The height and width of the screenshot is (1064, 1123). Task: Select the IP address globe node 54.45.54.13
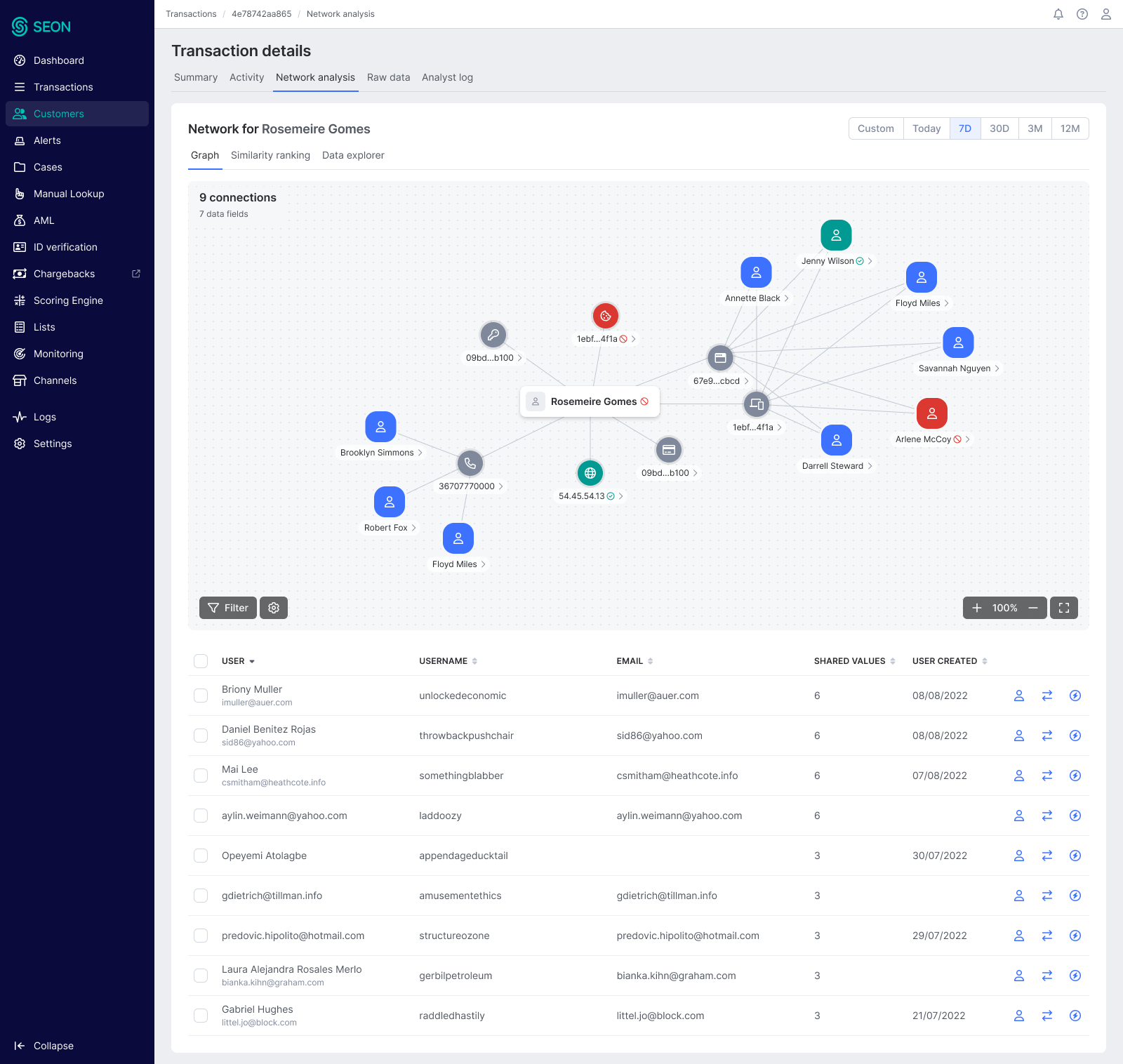click(590, 473)
